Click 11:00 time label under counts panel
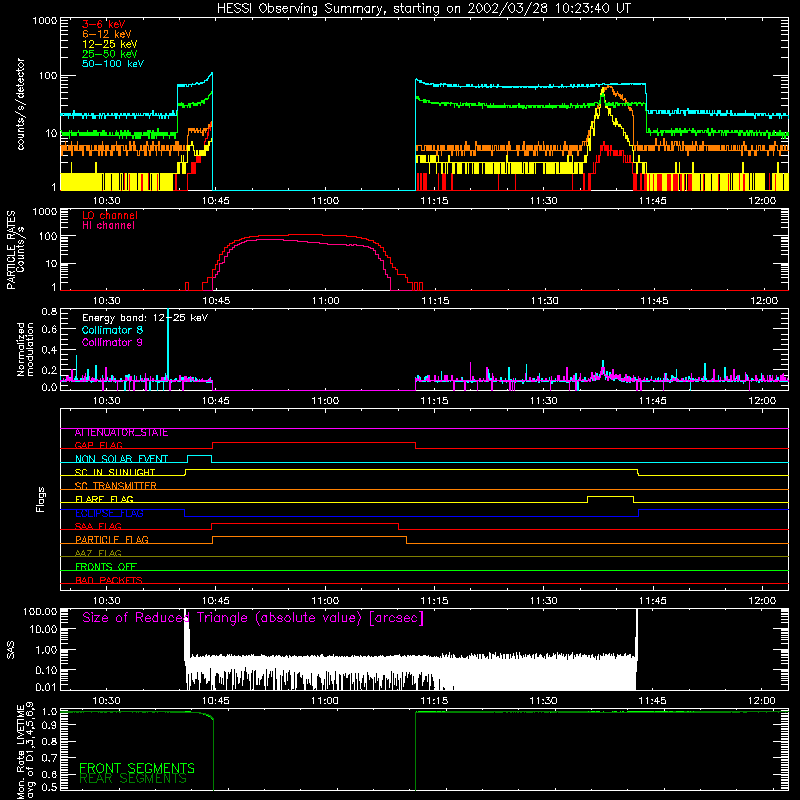 click(x=325, y=201)
